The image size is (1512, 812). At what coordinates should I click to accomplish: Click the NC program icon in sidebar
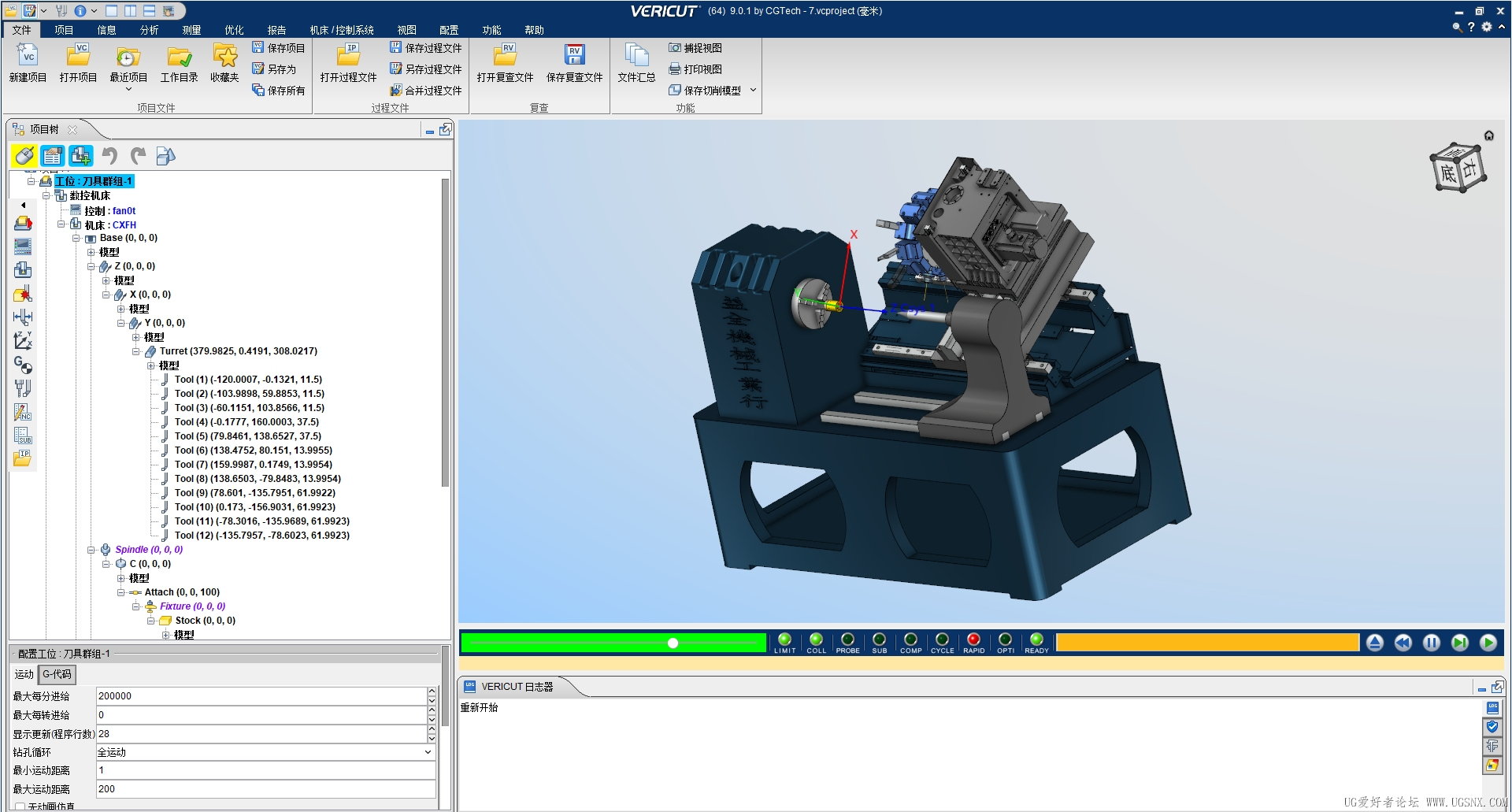(23, 412)
